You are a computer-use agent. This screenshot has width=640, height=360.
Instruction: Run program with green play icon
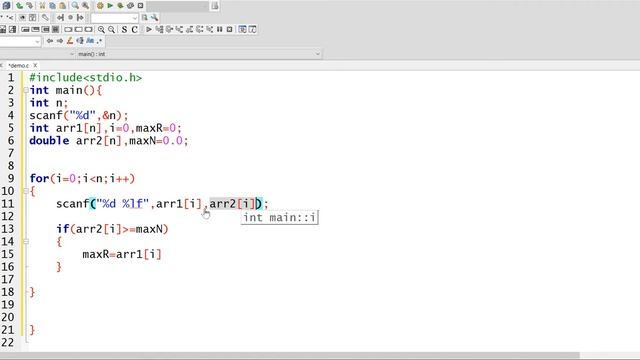(110, 6)
